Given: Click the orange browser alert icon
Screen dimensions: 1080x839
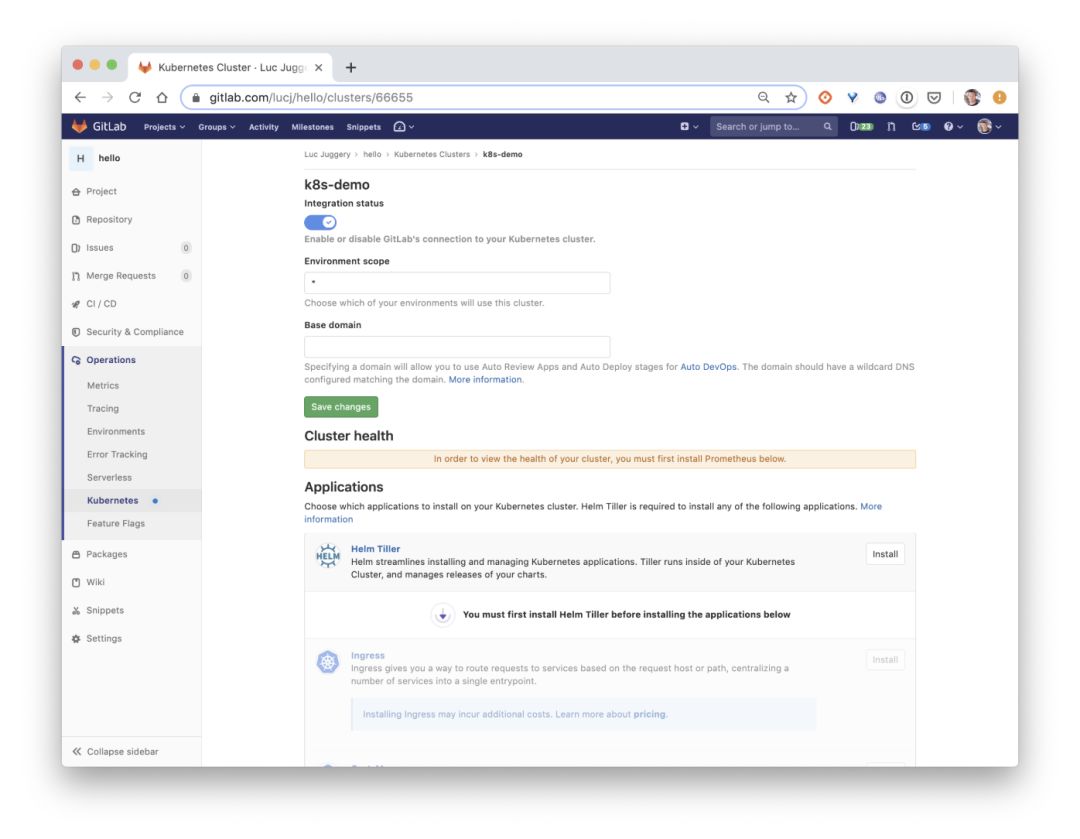Looking at the screenshot, I should (x=999, y=97).
